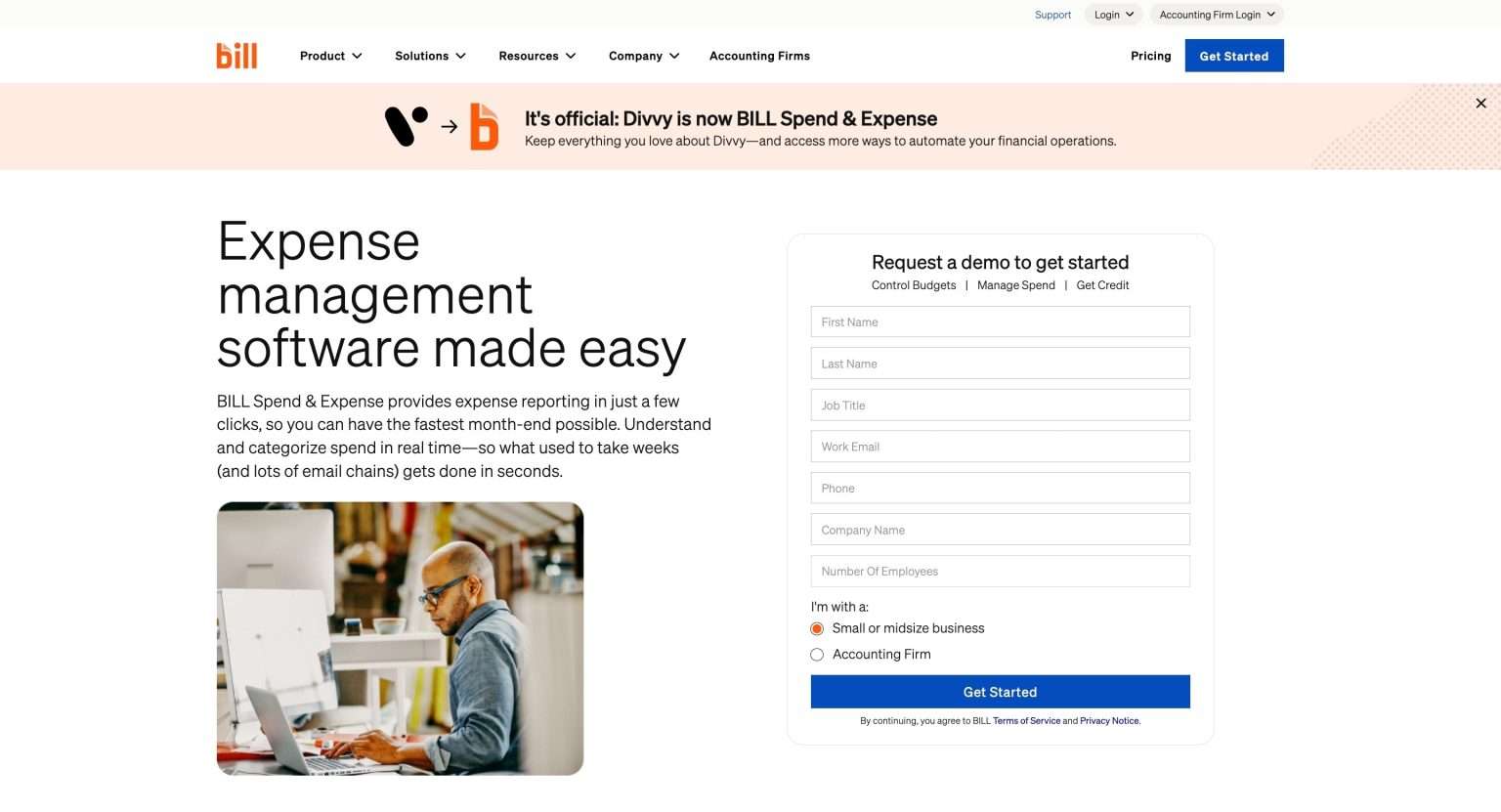
Task: Open the Pricing page
Action: point(1150,56)
